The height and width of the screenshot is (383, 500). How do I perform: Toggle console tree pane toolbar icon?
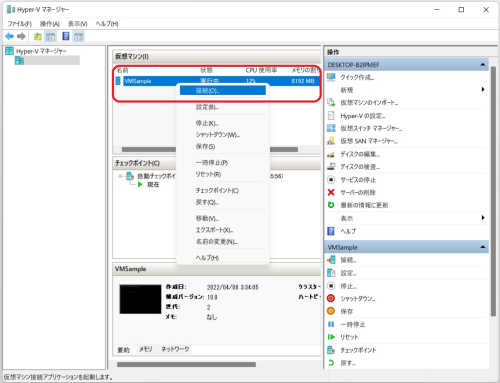(x=51, y=36)
